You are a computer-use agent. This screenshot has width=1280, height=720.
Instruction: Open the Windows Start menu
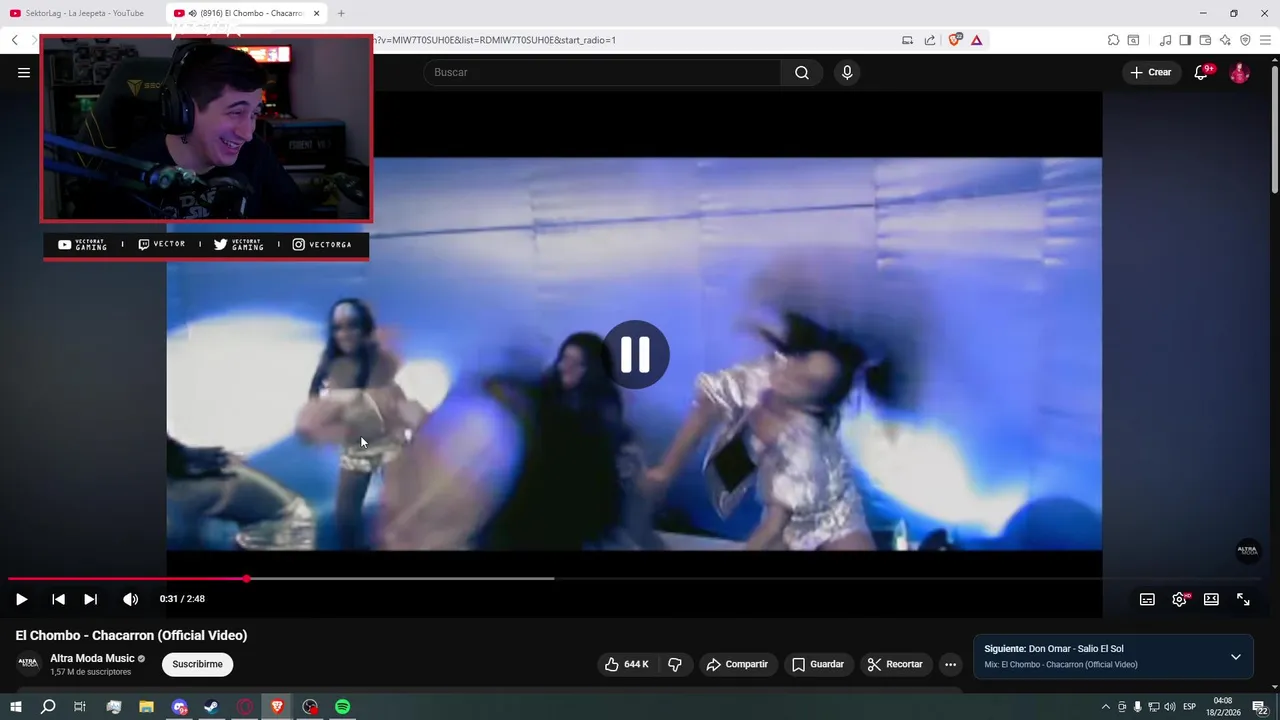click(x=15, y=707)
